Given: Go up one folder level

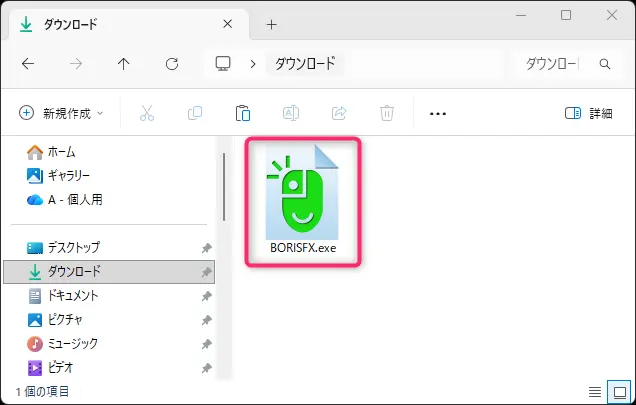Looking at the screenshot, I should click(124, 64).
